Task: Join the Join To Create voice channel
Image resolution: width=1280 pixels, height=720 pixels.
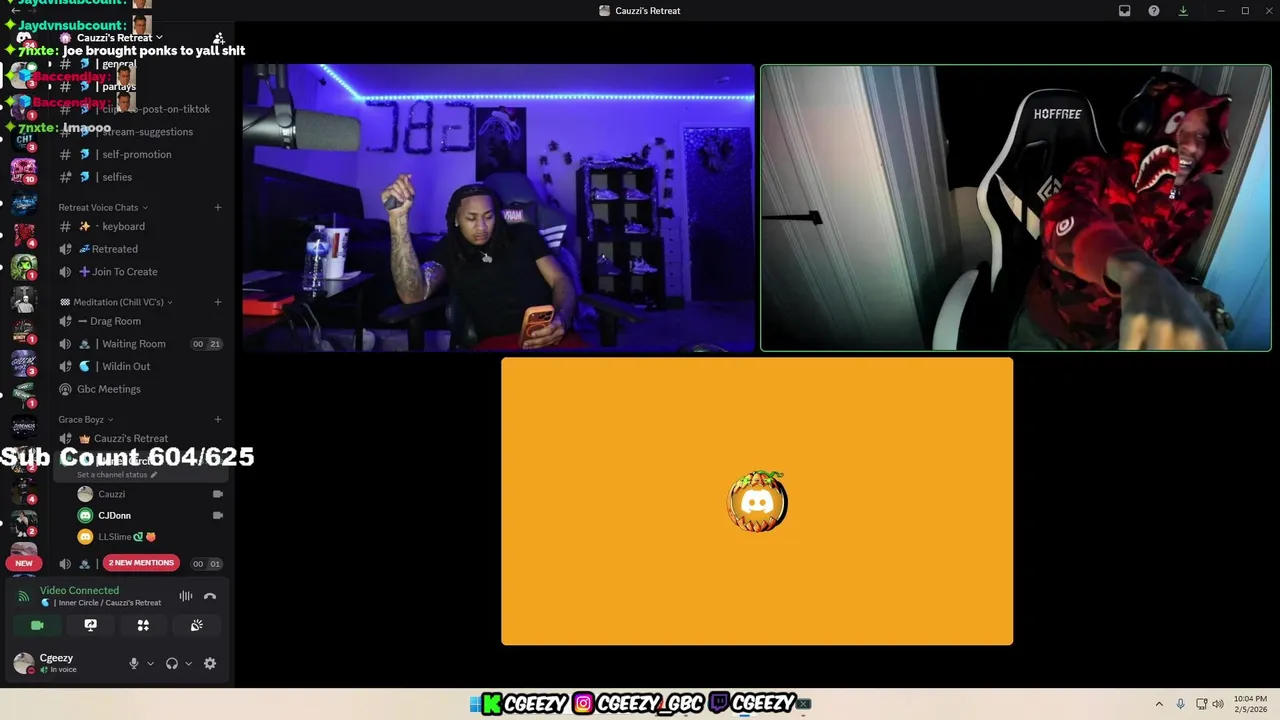Action: pyautogui.click(x=140, y=272)
